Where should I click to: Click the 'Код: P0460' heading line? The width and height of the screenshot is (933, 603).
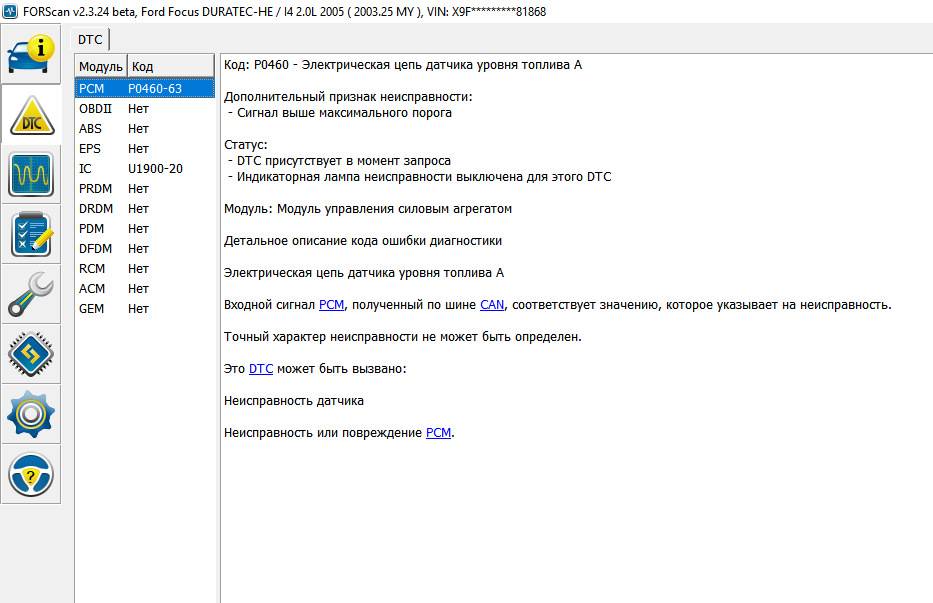[x=403, y=65]
